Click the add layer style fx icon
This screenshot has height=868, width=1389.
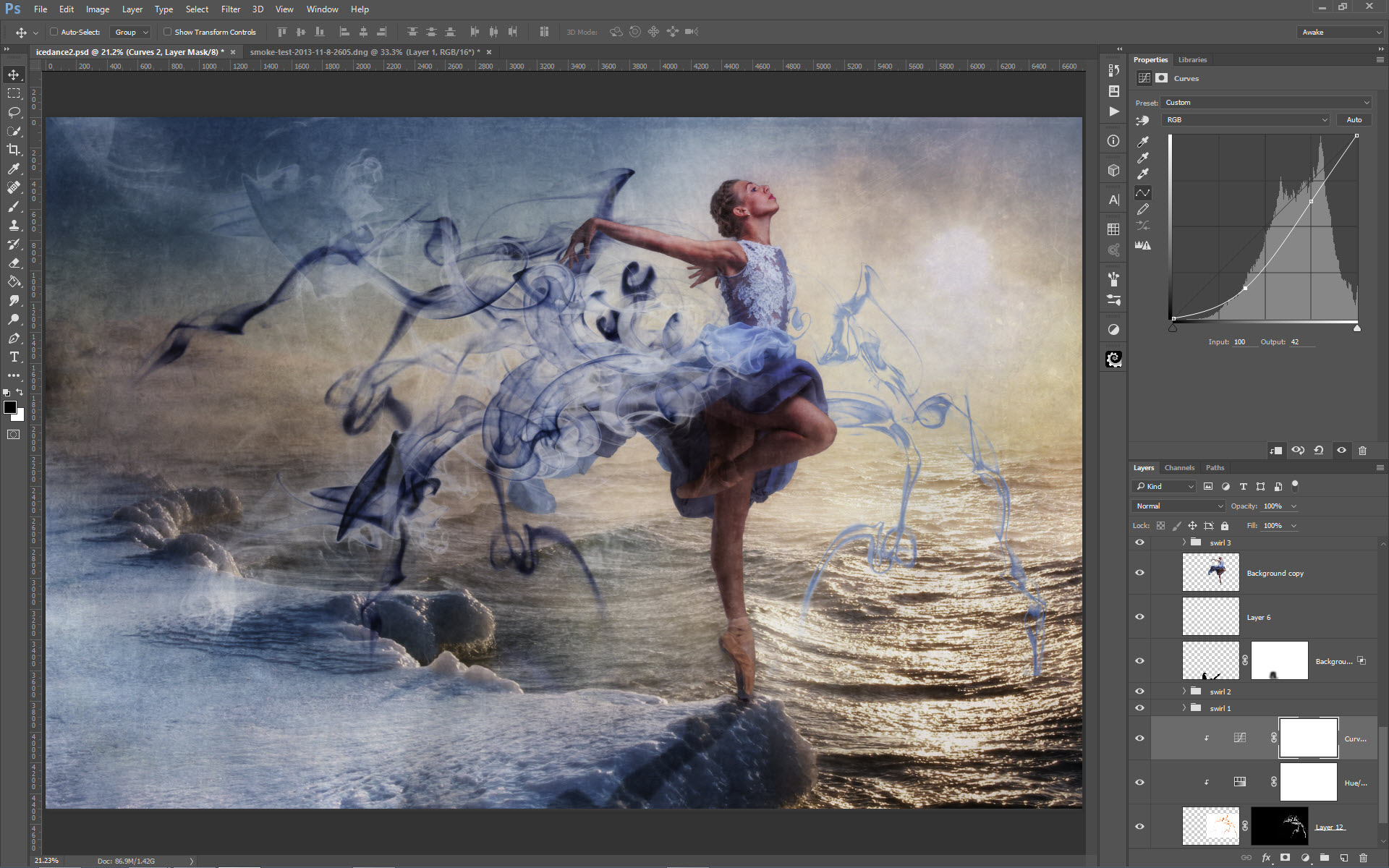[x=1266, y=858]
